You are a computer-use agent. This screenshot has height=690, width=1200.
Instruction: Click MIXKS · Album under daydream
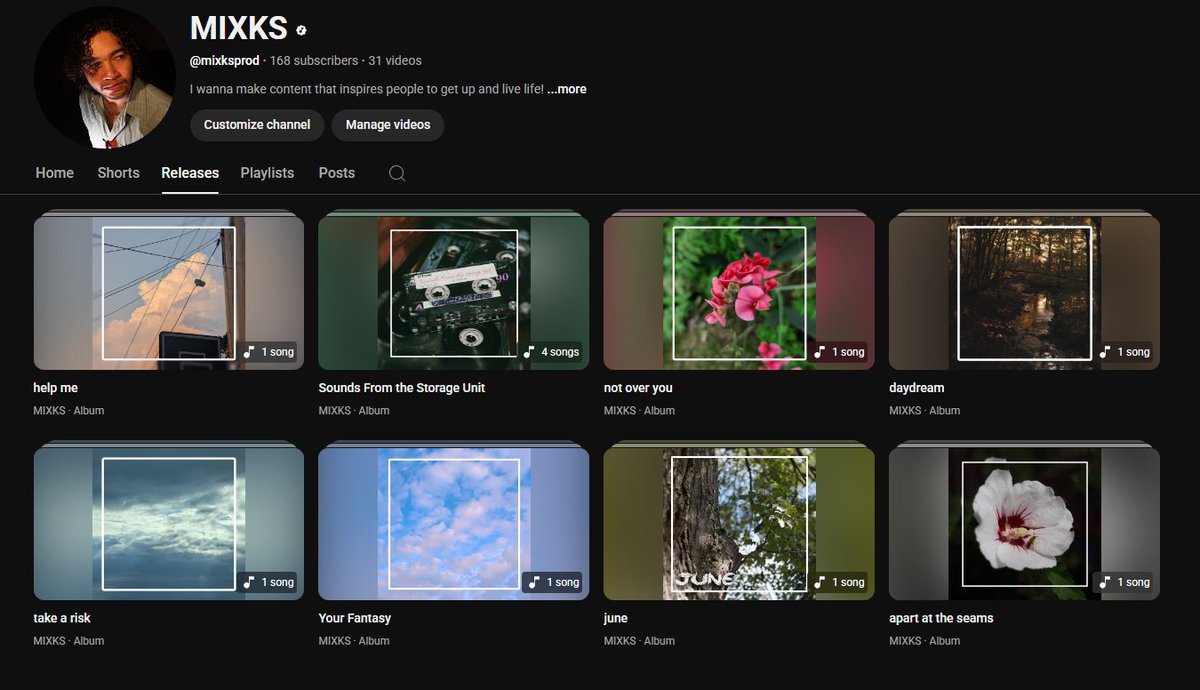924,411
